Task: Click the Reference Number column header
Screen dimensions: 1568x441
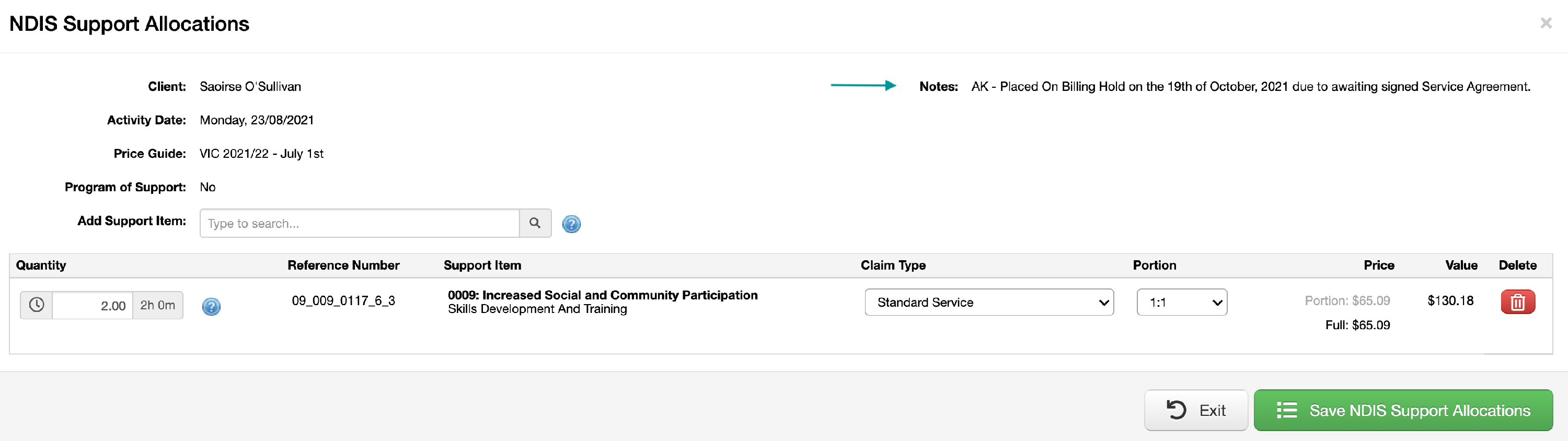Action: (x=343, y=265)
